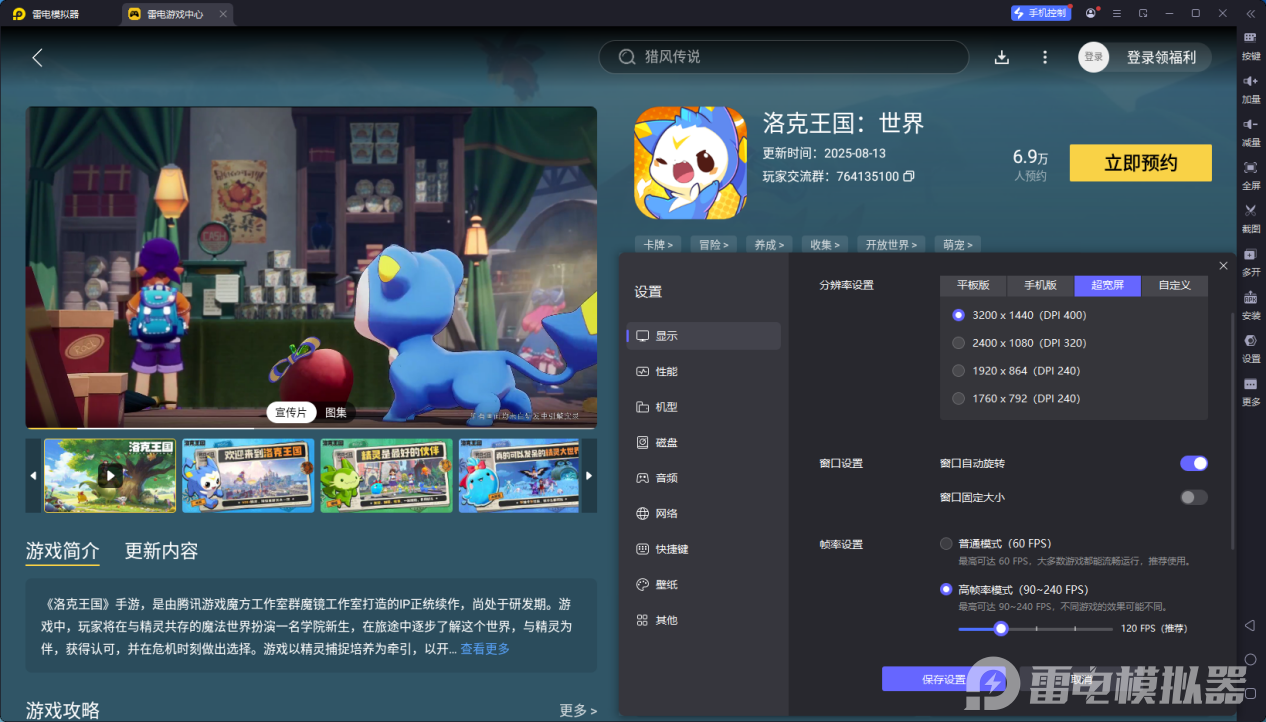
Task: Click the mini-window icon in title bar
Action: click(x=1143, y=13)
